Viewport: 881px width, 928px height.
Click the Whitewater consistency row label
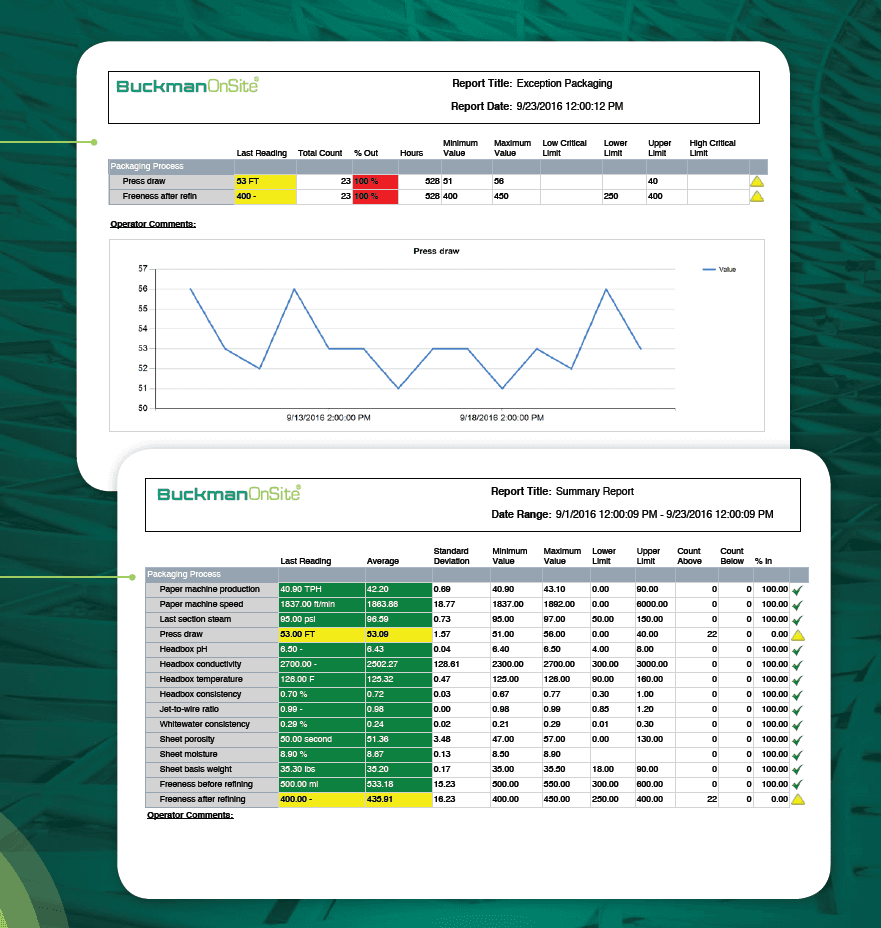click(x=205, y=724)
